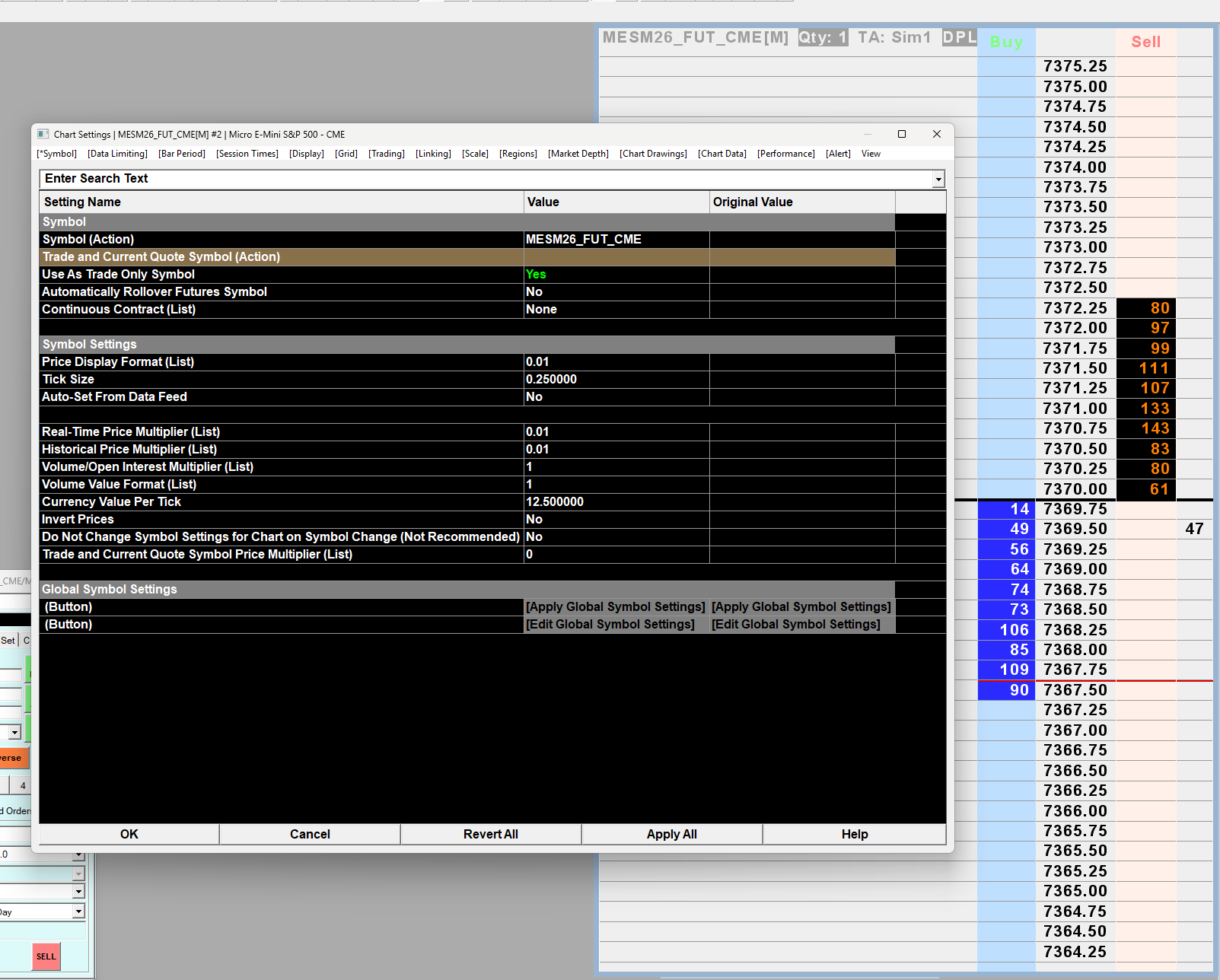Toggle Automatically Rollover Futures Symbol setting
1220x980 pixels.
(616, 291)
